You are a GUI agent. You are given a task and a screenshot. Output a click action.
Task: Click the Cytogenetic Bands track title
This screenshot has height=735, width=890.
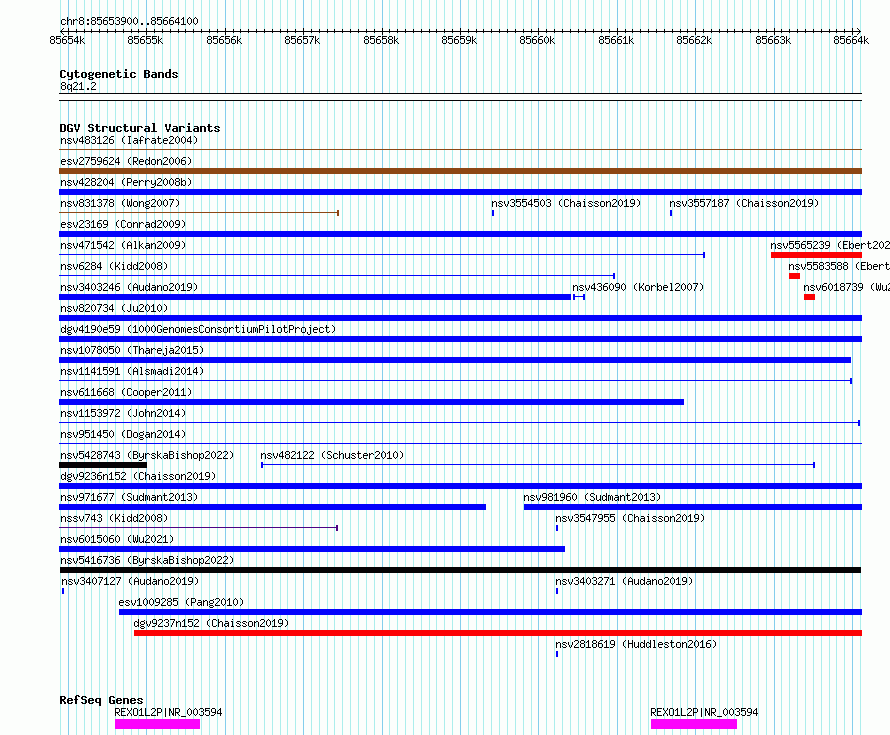tap(119, 74)
